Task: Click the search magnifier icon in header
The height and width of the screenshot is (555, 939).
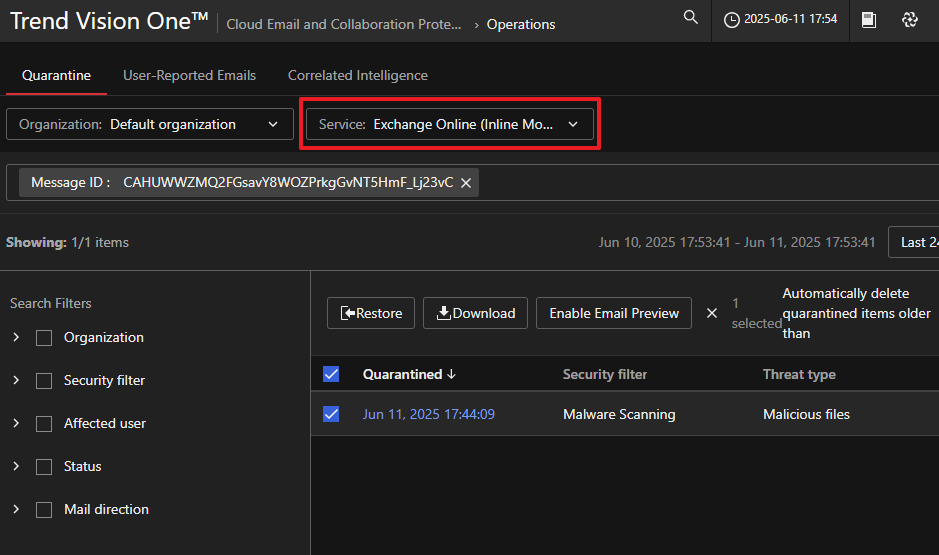Action: 690,18
